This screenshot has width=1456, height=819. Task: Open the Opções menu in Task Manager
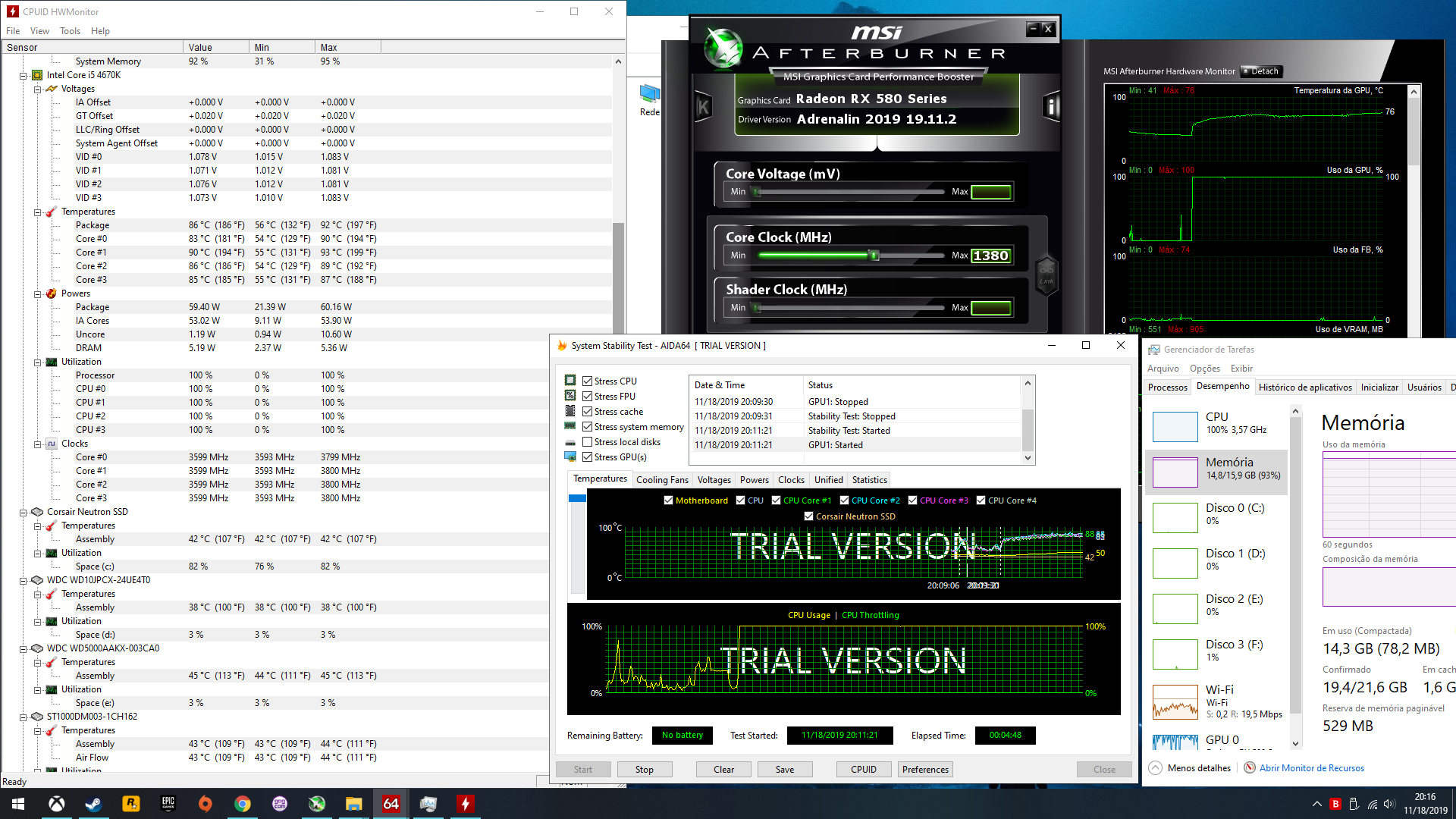[1205, 369]
